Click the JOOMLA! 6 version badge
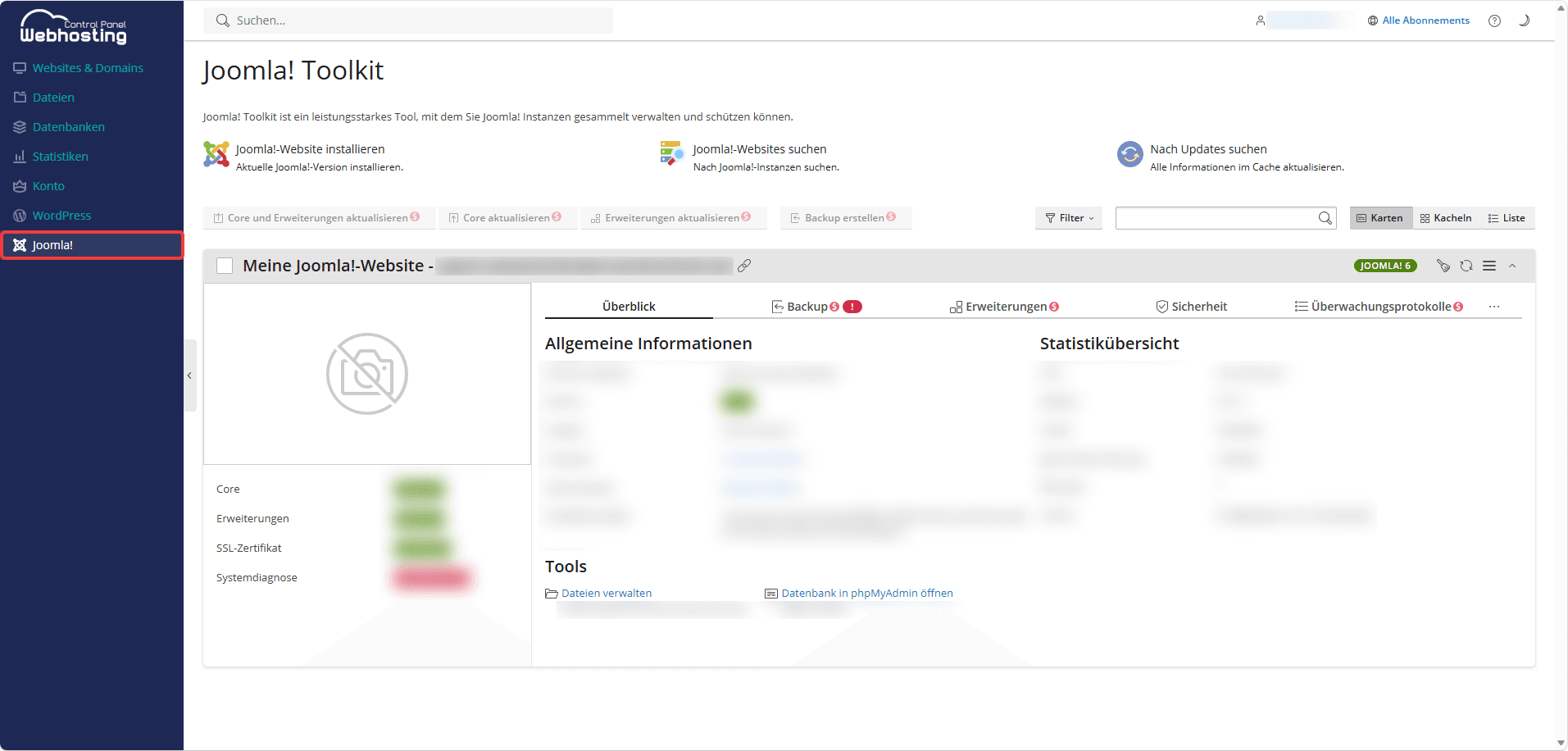1568x751 pixels. 1385,266
